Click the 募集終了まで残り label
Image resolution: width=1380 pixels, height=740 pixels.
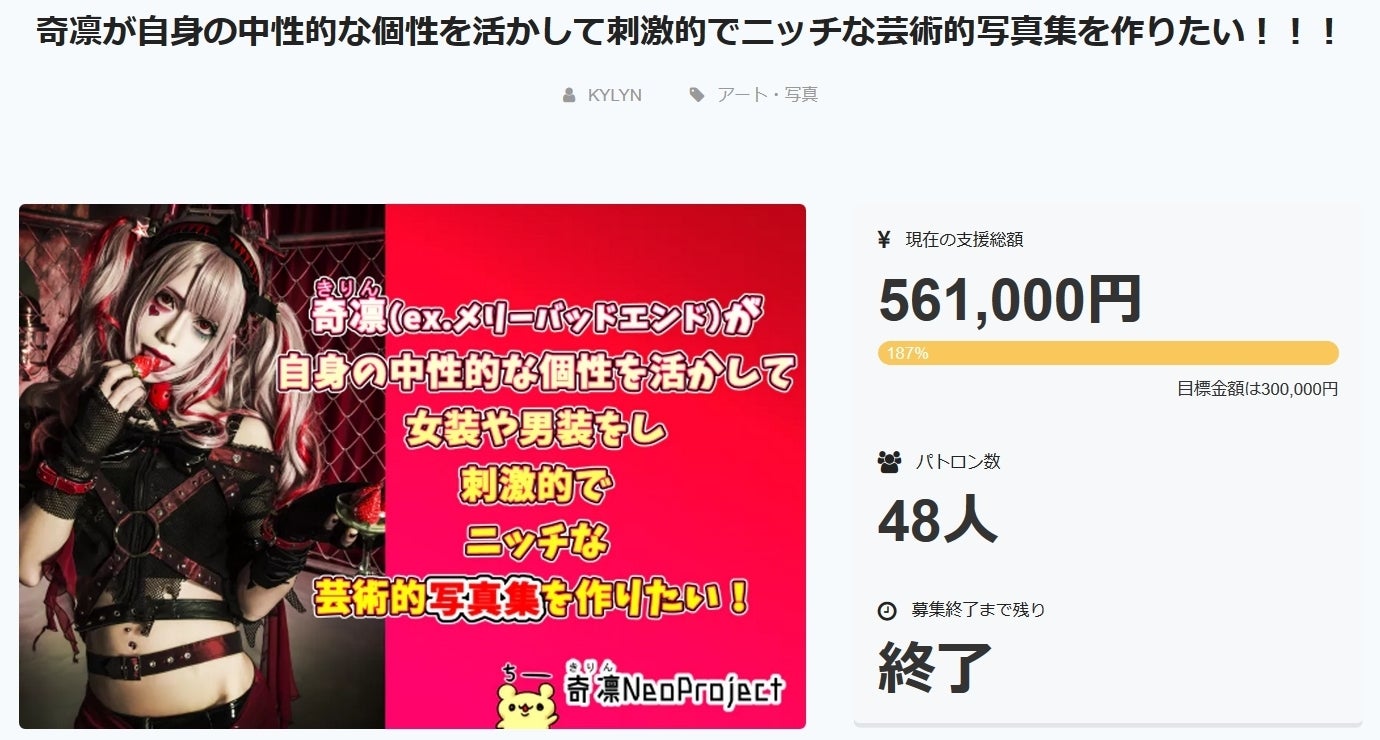(x=979, y=610)
